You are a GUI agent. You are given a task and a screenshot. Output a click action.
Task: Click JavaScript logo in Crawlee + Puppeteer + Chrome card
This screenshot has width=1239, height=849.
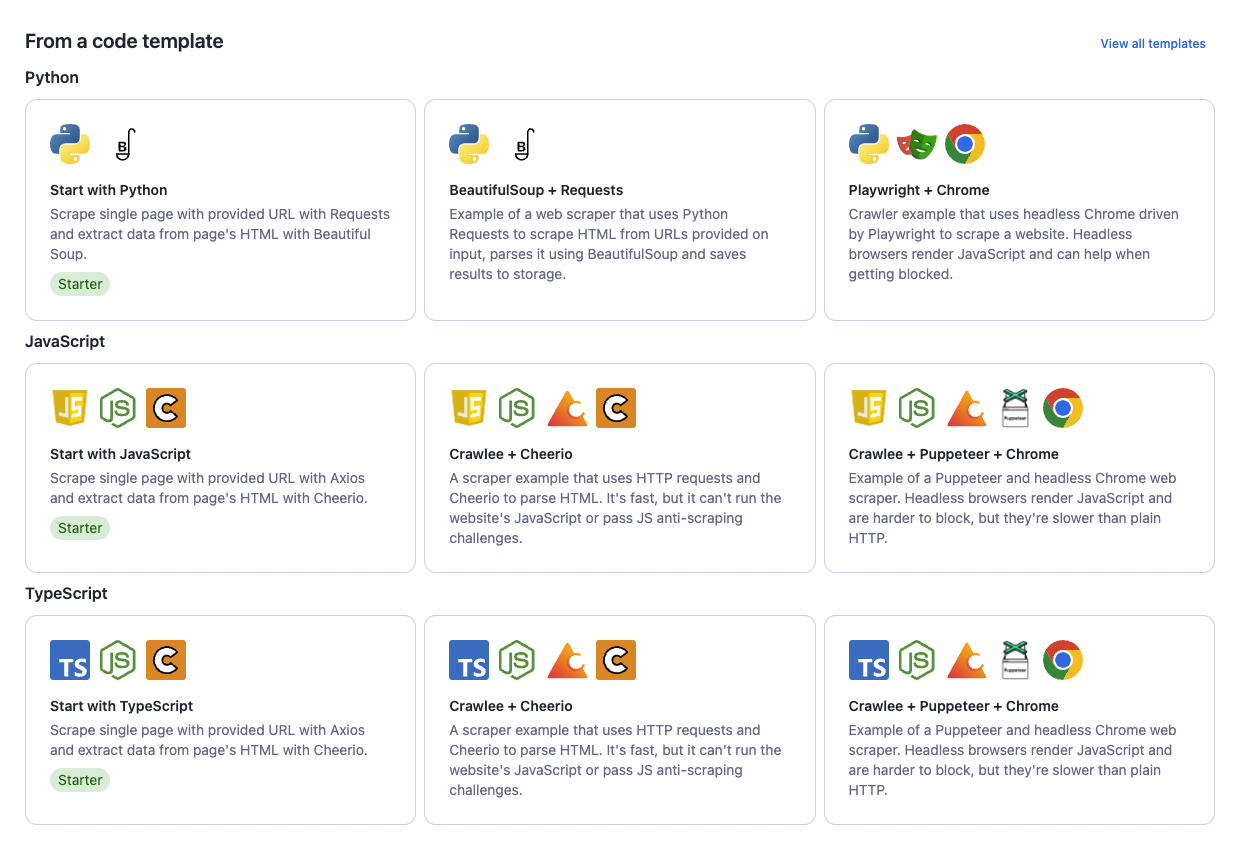click(x=868, y=408)
